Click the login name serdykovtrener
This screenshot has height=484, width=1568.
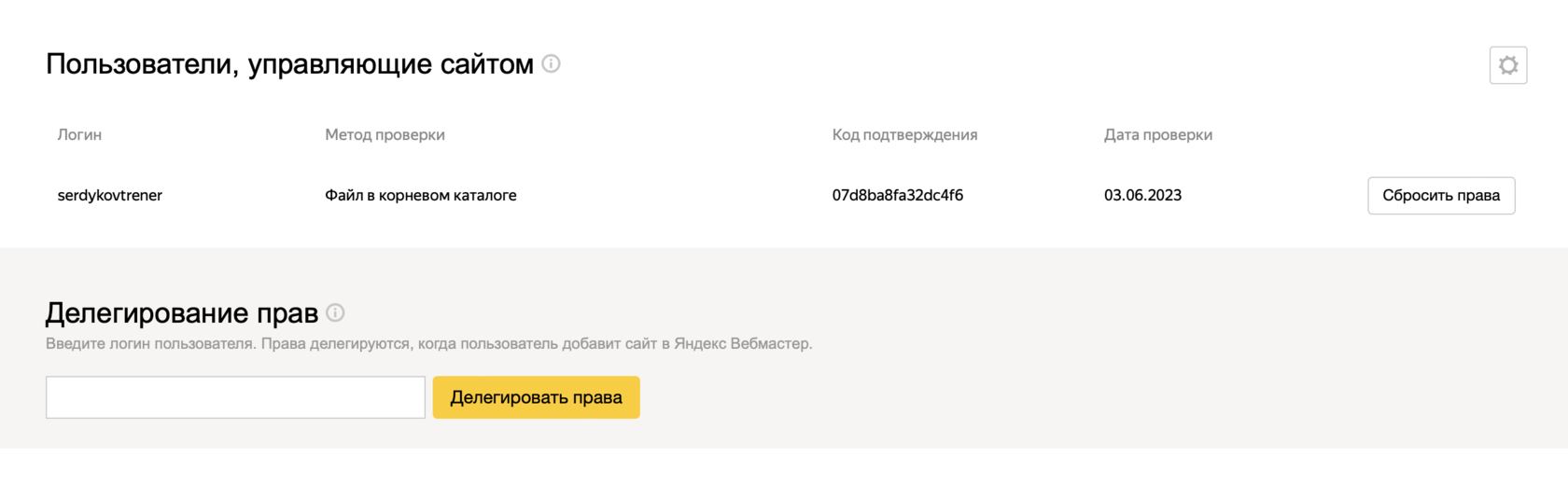pyautogui.click(x=110, y=195)
